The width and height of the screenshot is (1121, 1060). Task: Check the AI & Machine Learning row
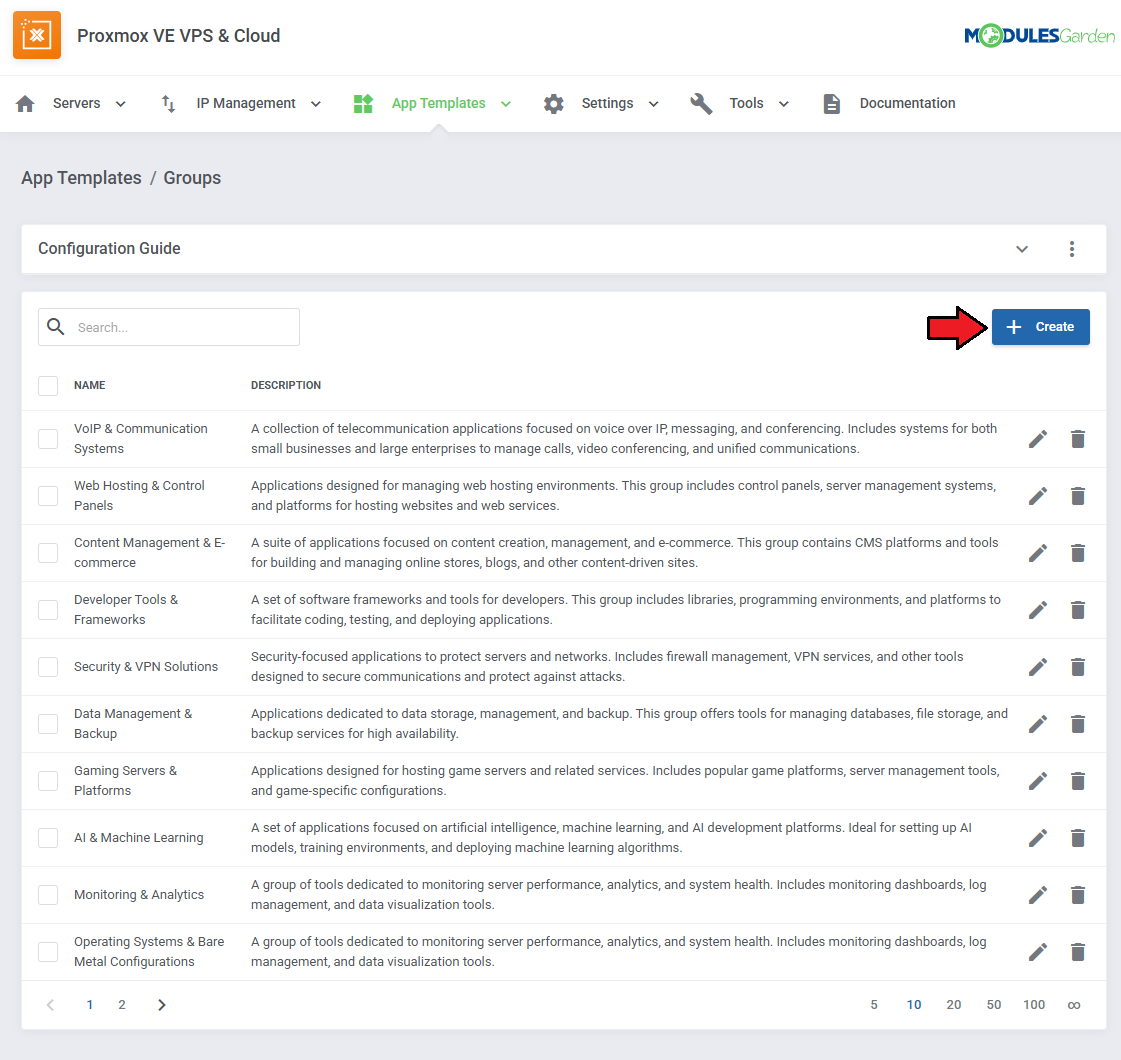[48, 838]
